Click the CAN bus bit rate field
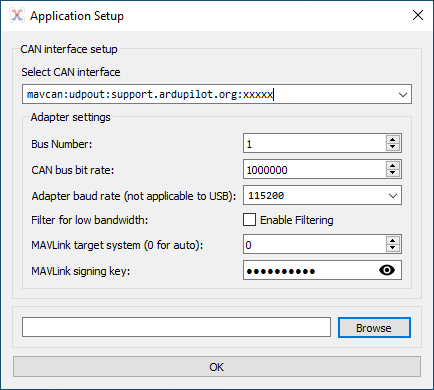This screenshot has width=434, height=390. point(315,169)
